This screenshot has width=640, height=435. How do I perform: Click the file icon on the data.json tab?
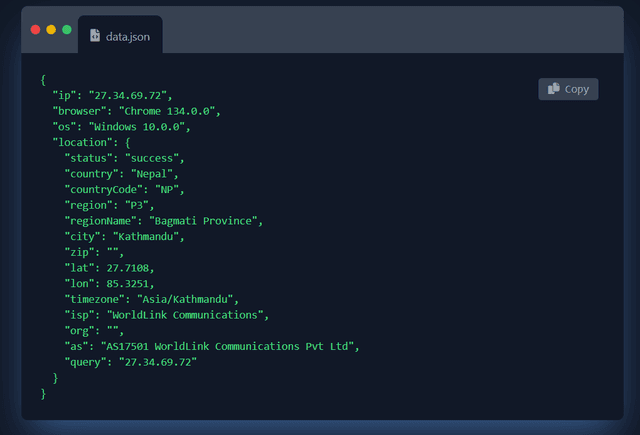pos(95,35)
